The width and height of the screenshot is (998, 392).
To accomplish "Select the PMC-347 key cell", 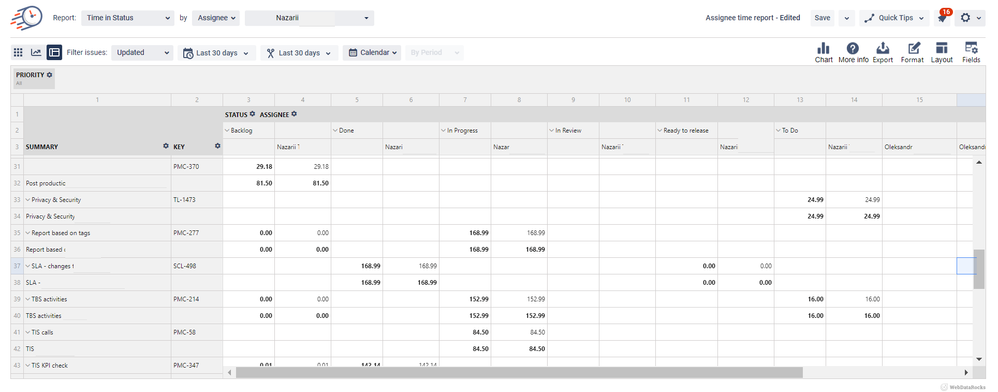I will coord(197,364).
